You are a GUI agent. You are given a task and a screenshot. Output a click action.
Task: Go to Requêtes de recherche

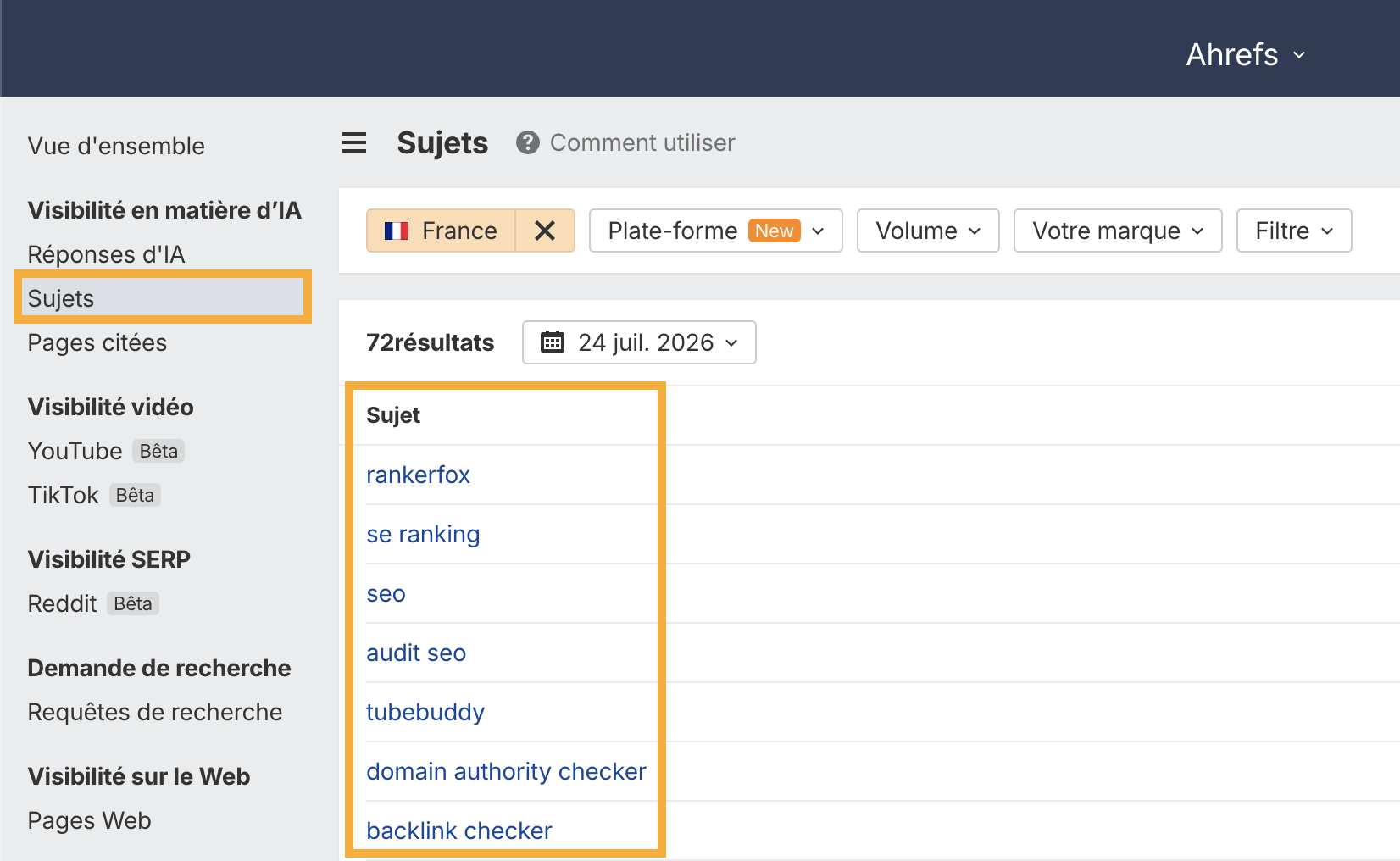[155, 712]
